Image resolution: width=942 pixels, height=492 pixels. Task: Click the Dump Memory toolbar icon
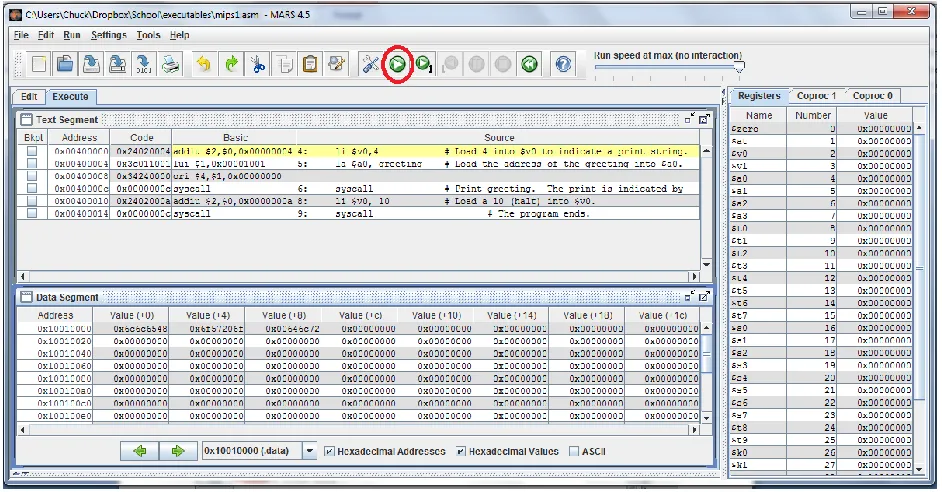(144, 64)
